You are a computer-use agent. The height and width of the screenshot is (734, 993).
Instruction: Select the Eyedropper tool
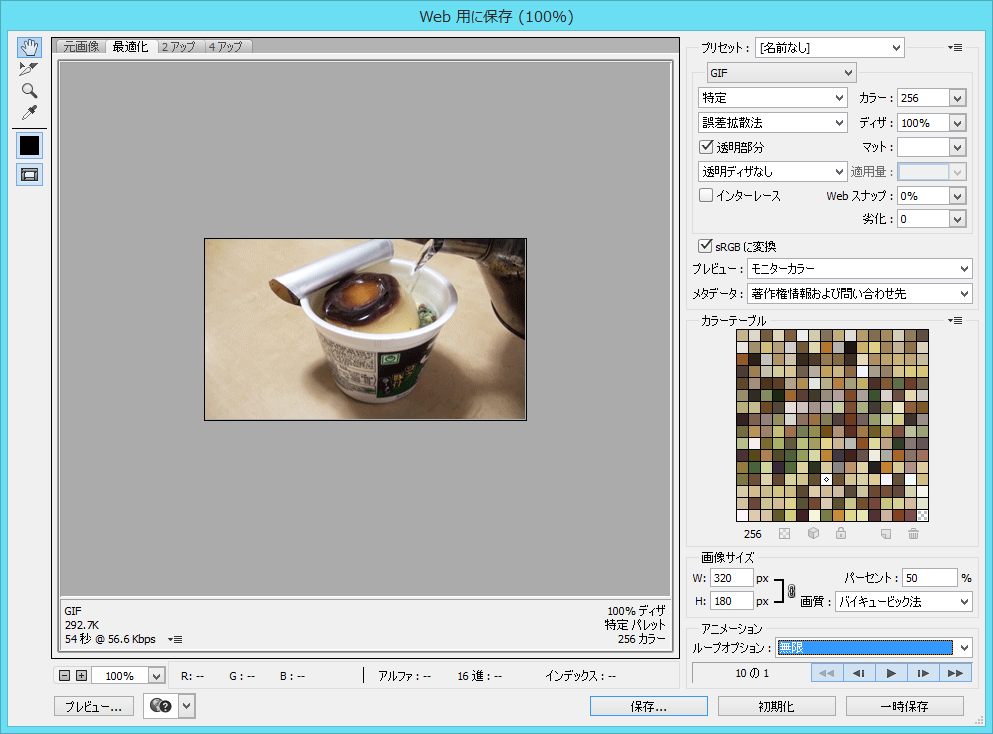(29, 113)
